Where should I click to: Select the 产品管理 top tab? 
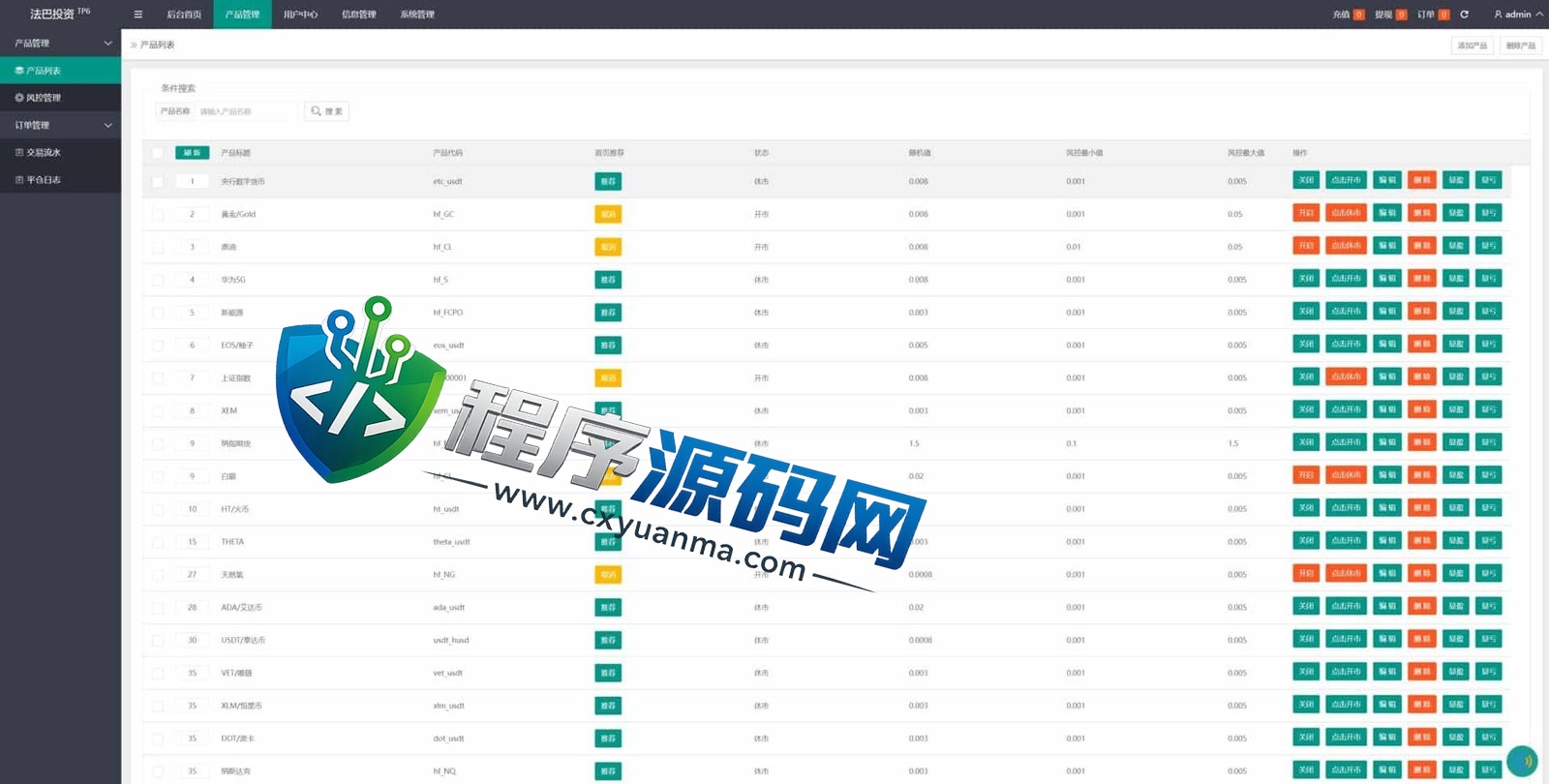pos(242,15)
